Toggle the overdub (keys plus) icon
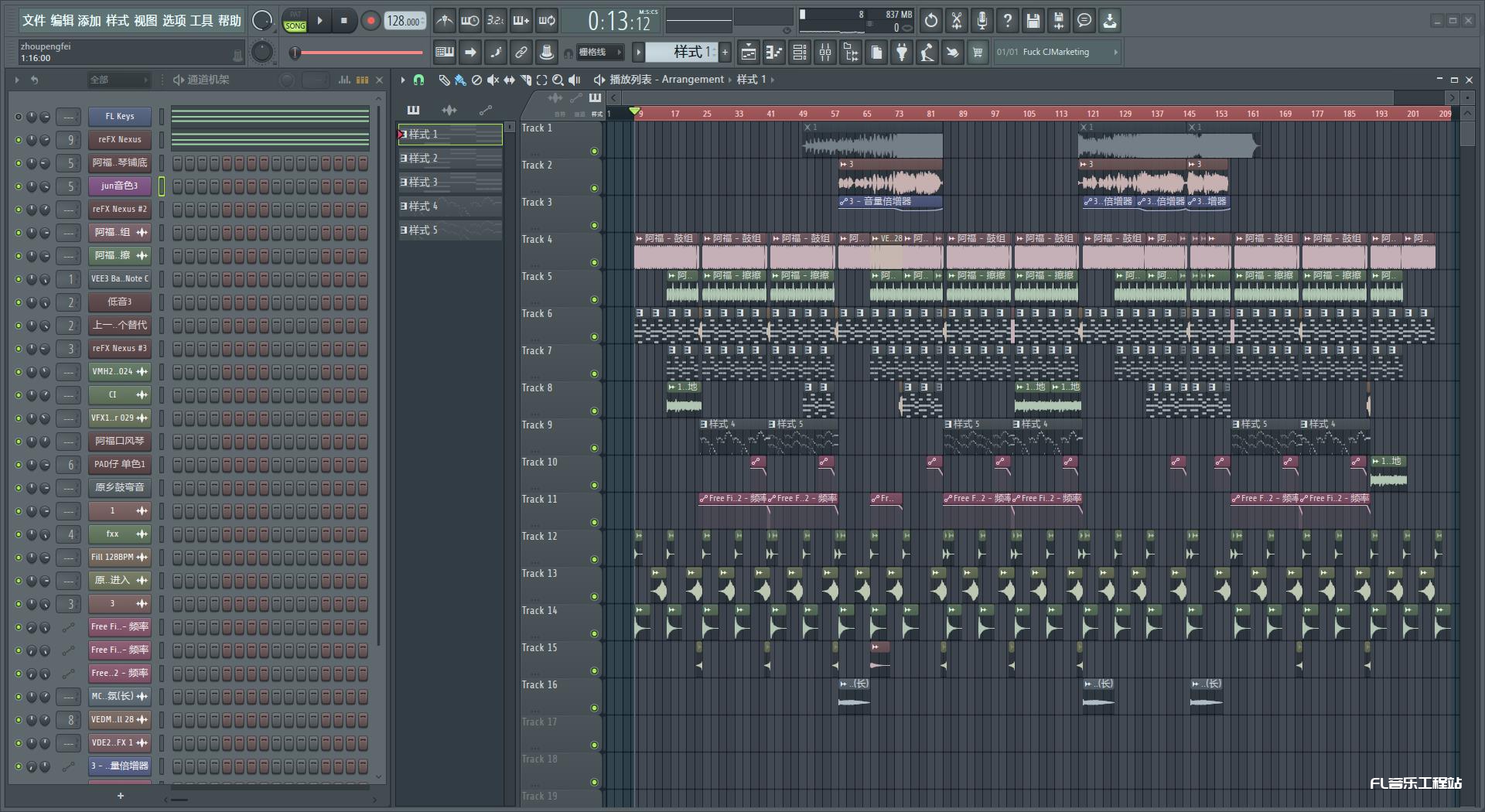1485x812 pixels. (x=521, y=21)
